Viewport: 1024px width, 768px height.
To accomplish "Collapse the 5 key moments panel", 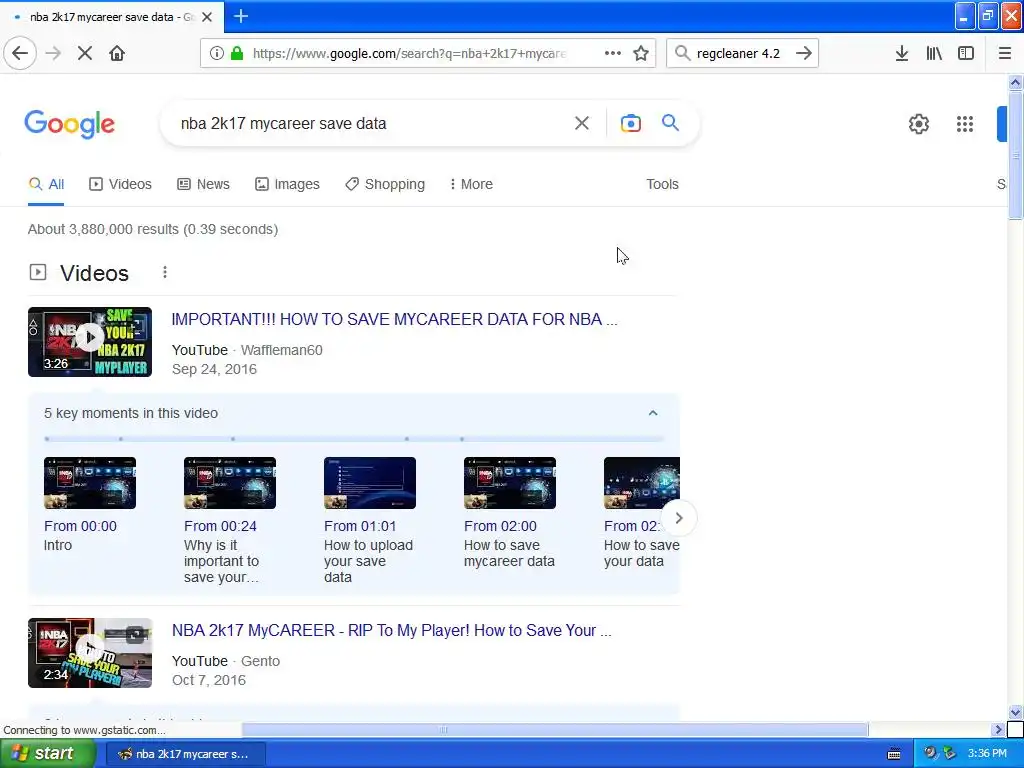I will (x=653, y=413).
